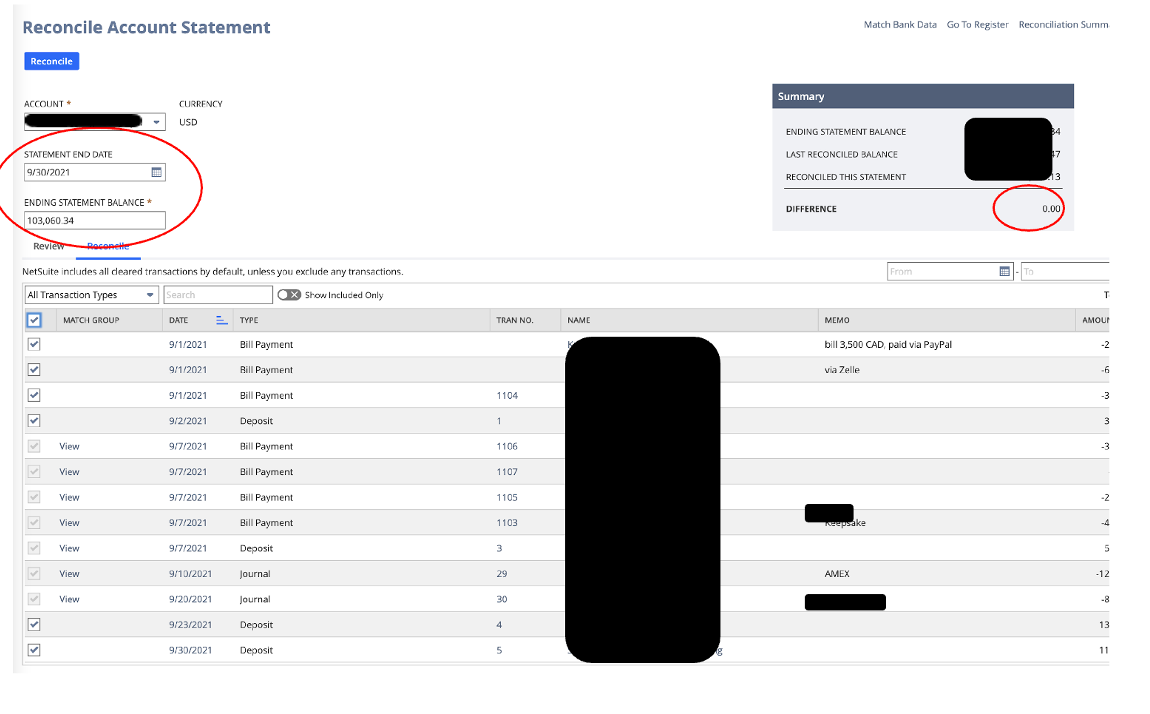Viewport: 1150px width, 714px height.
Task: Switch to the Review tab
Action: [x=48, y=245]
